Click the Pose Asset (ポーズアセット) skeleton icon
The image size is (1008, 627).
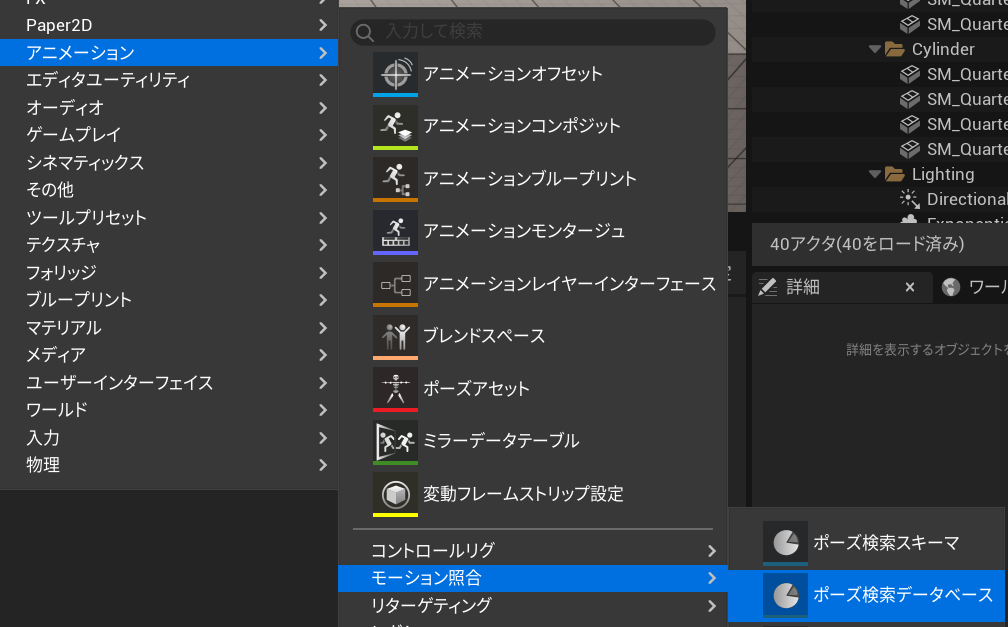coord(395,388)
